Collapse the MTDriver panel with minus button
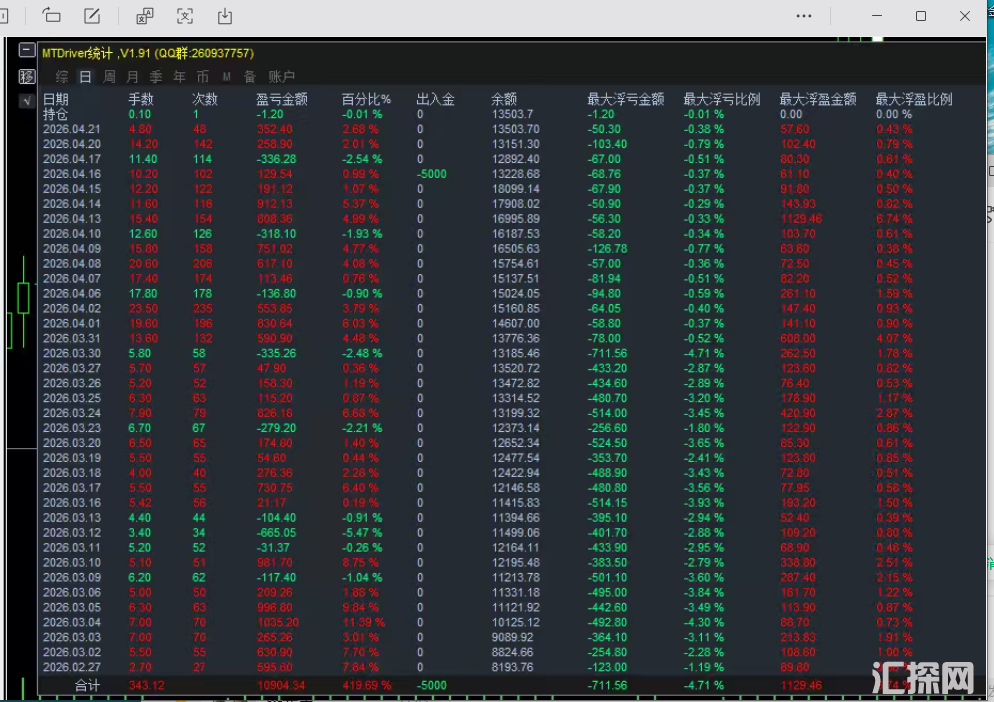The image size is (994, 702). point(27,50)
